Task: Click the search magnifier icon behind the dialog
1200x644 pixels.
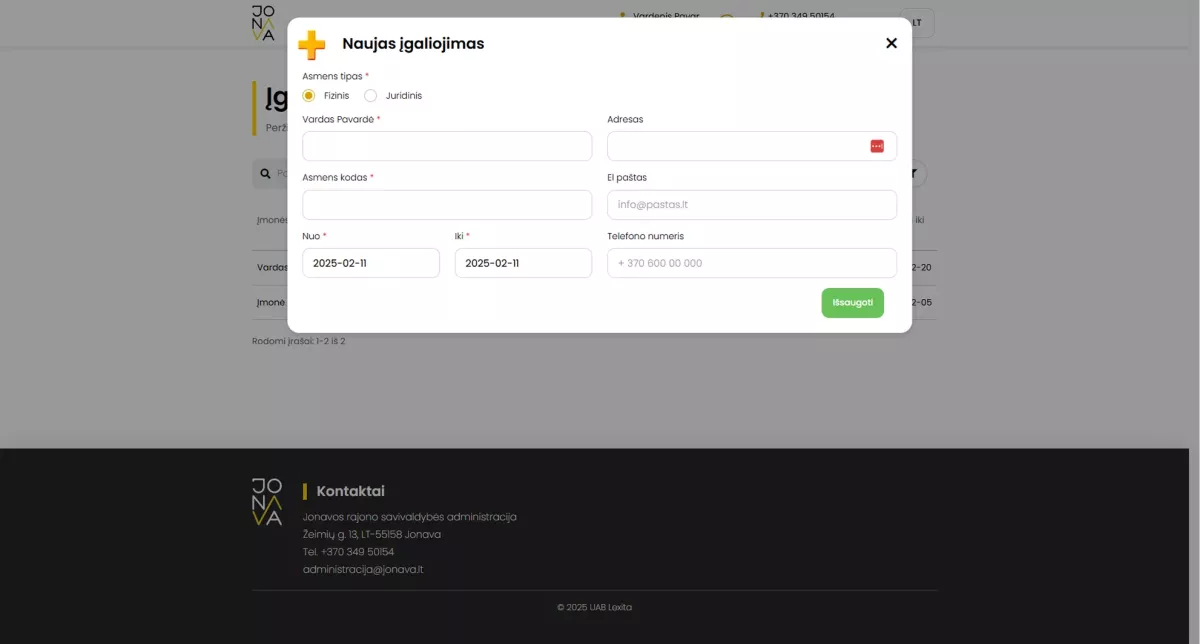Action: click(264, 172)
